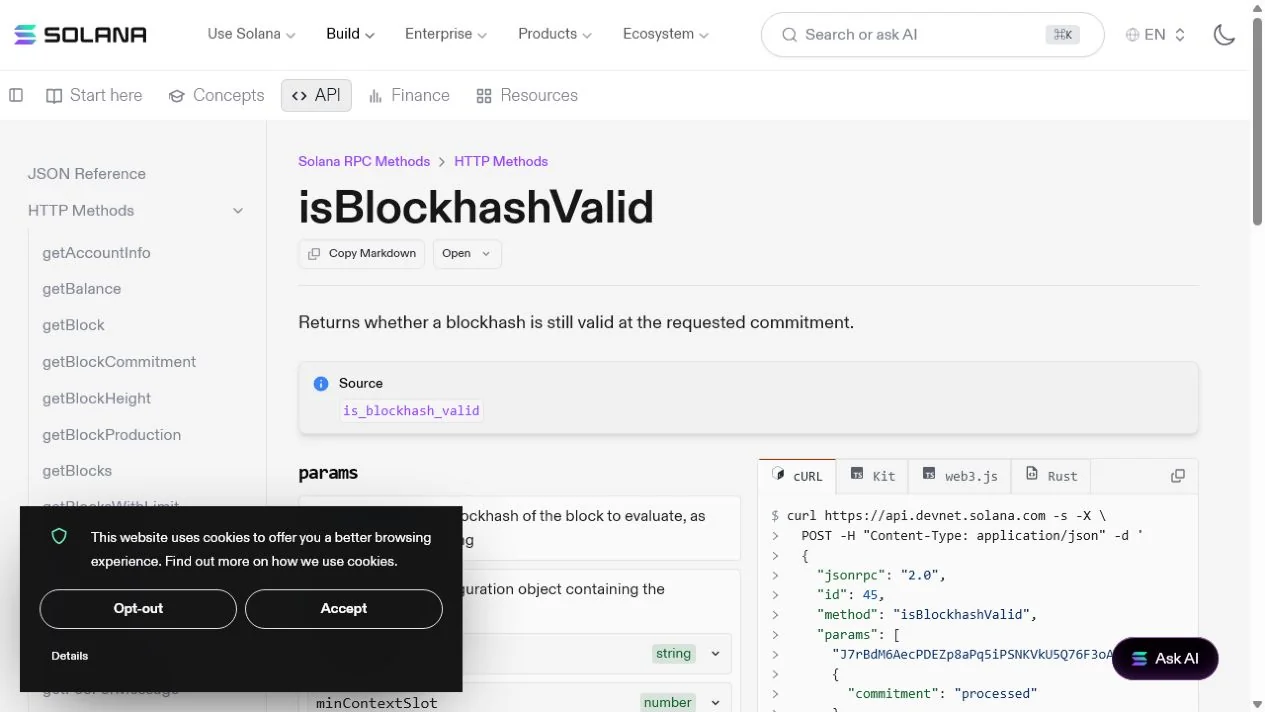Open the Ecosystem menu
Viewport: 1265px width, 712px height.
(666, 34)
